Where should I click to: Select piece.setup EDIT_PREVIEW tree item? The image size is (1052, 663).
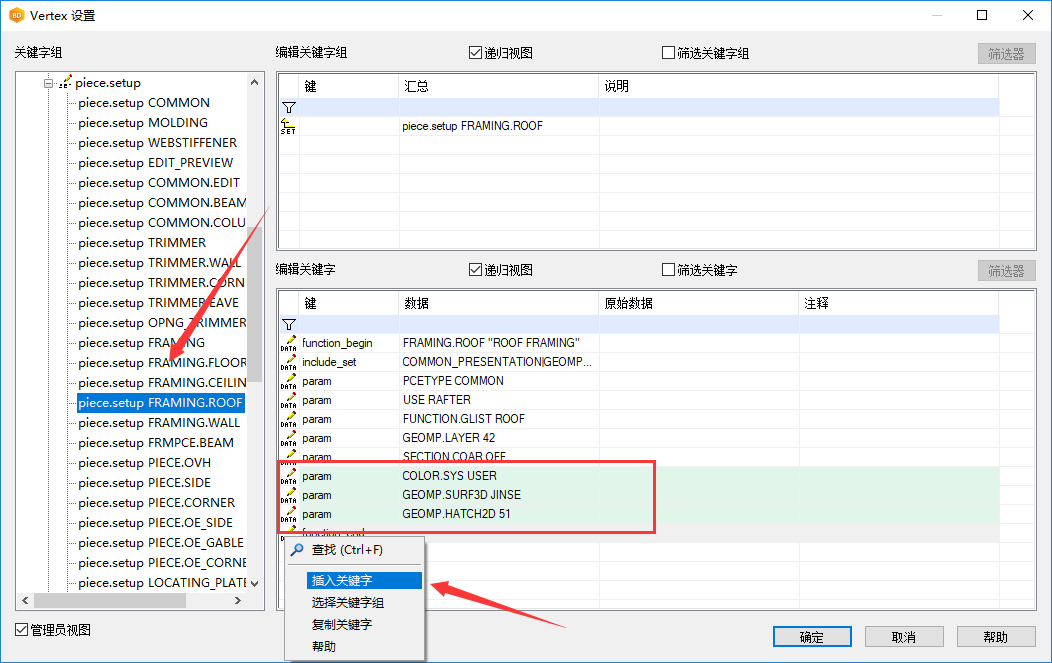[156, 163]
